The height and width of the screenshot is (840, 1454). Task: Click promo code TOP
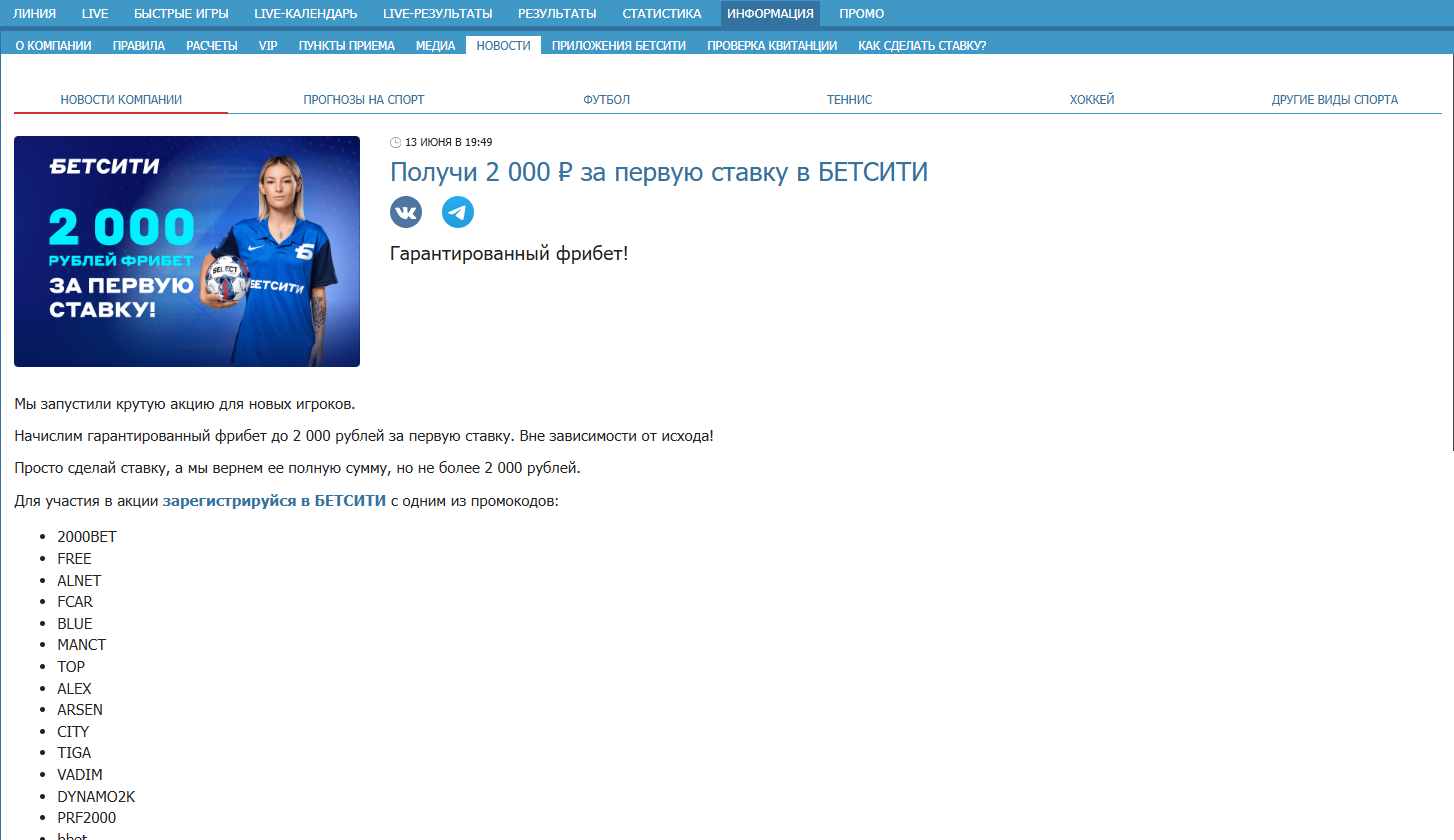71,667
